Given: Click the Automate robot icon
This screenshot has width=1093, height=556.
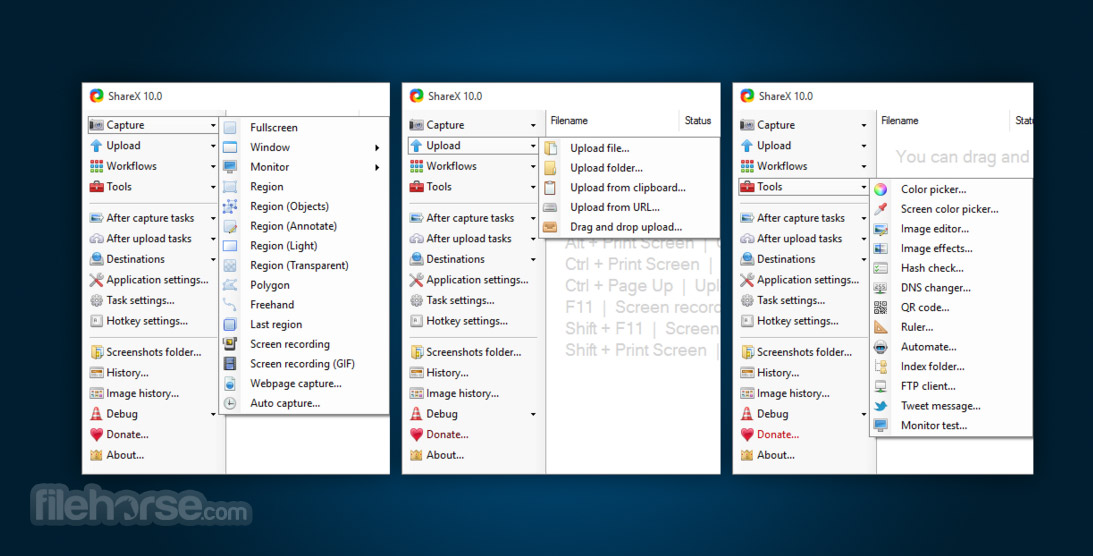Looking at the screenshot, I should click(881, 347).
